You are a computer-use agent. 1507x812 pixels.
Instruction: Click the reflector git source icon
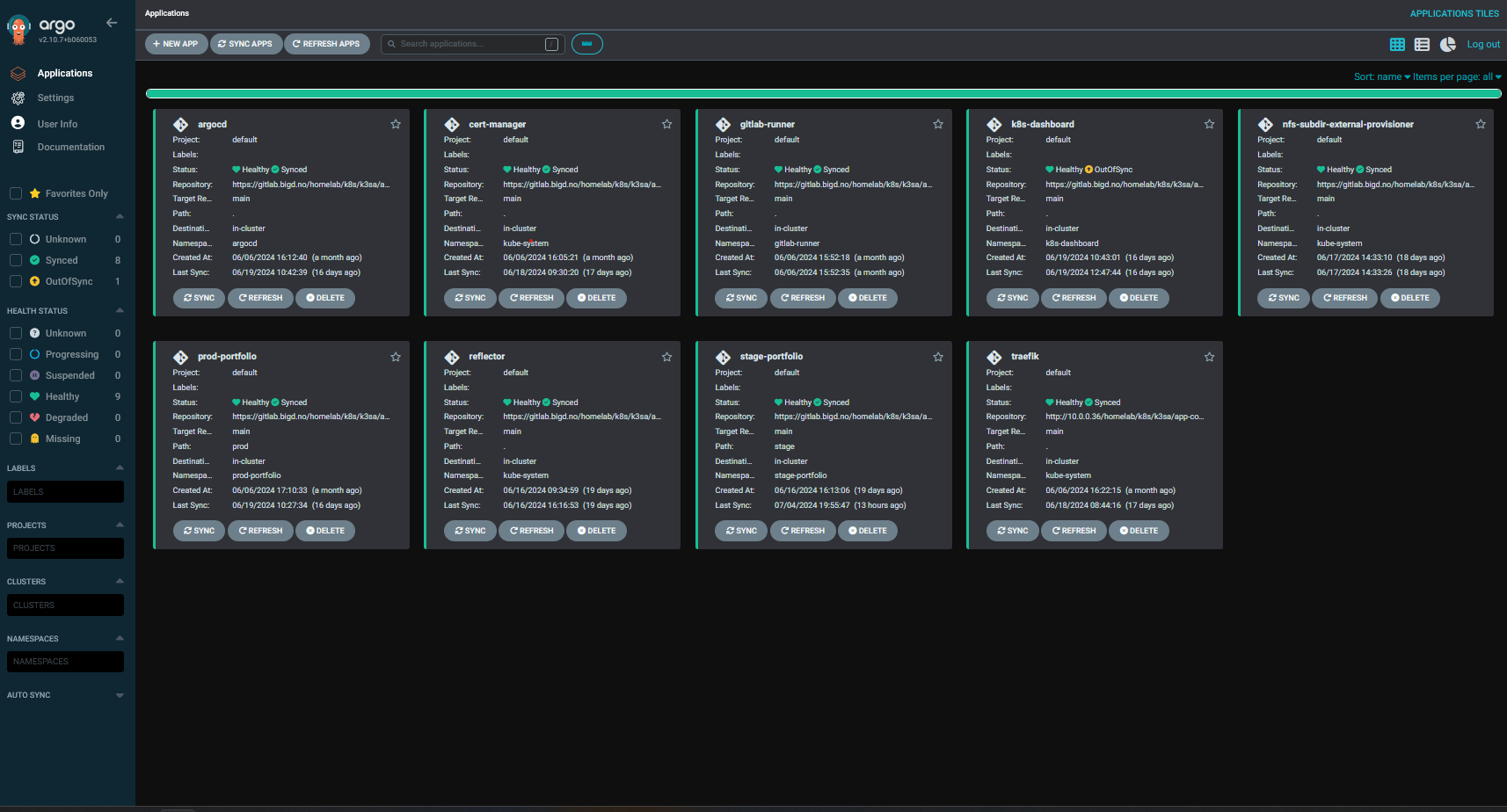452,357
